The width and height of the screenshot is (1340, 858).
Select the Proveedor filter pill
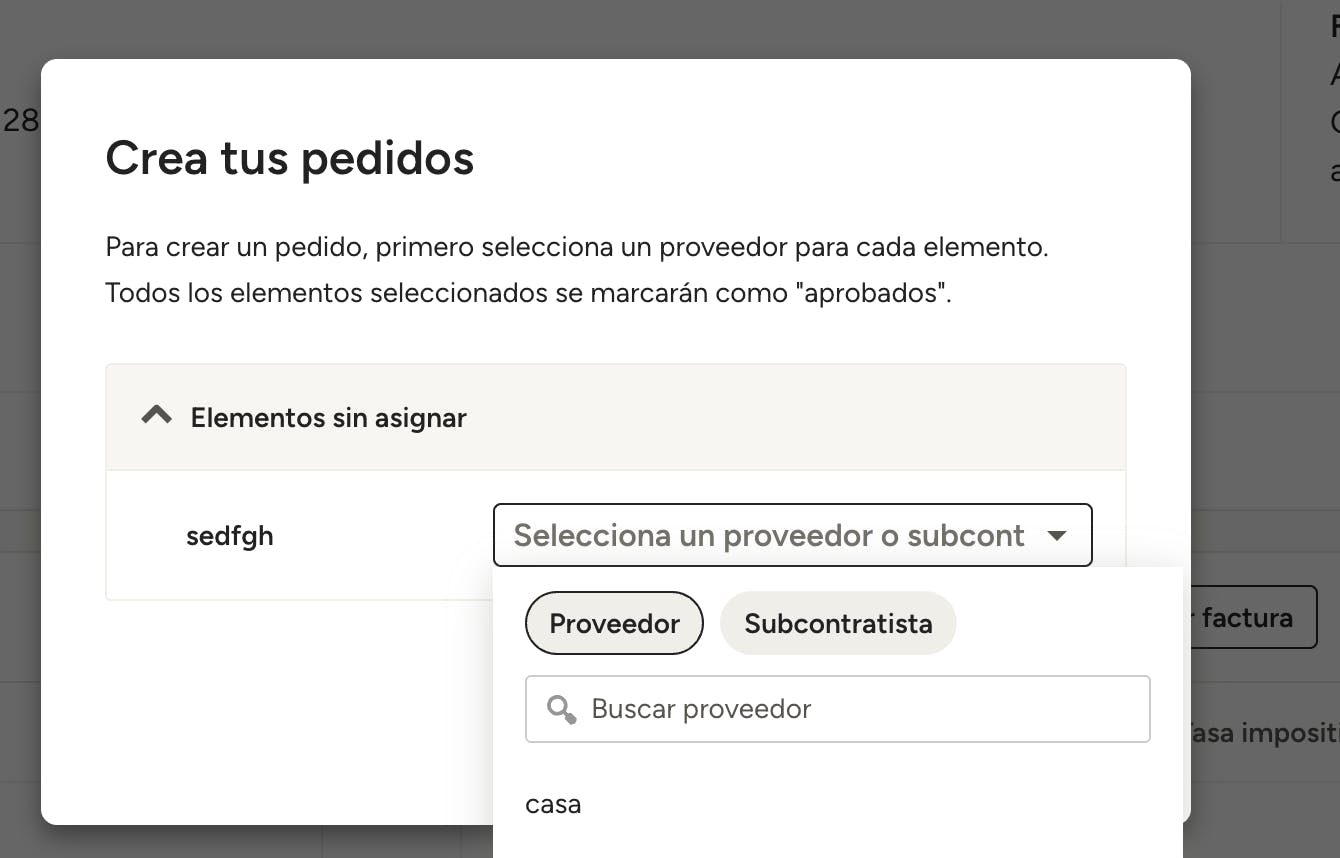(614, 623)
